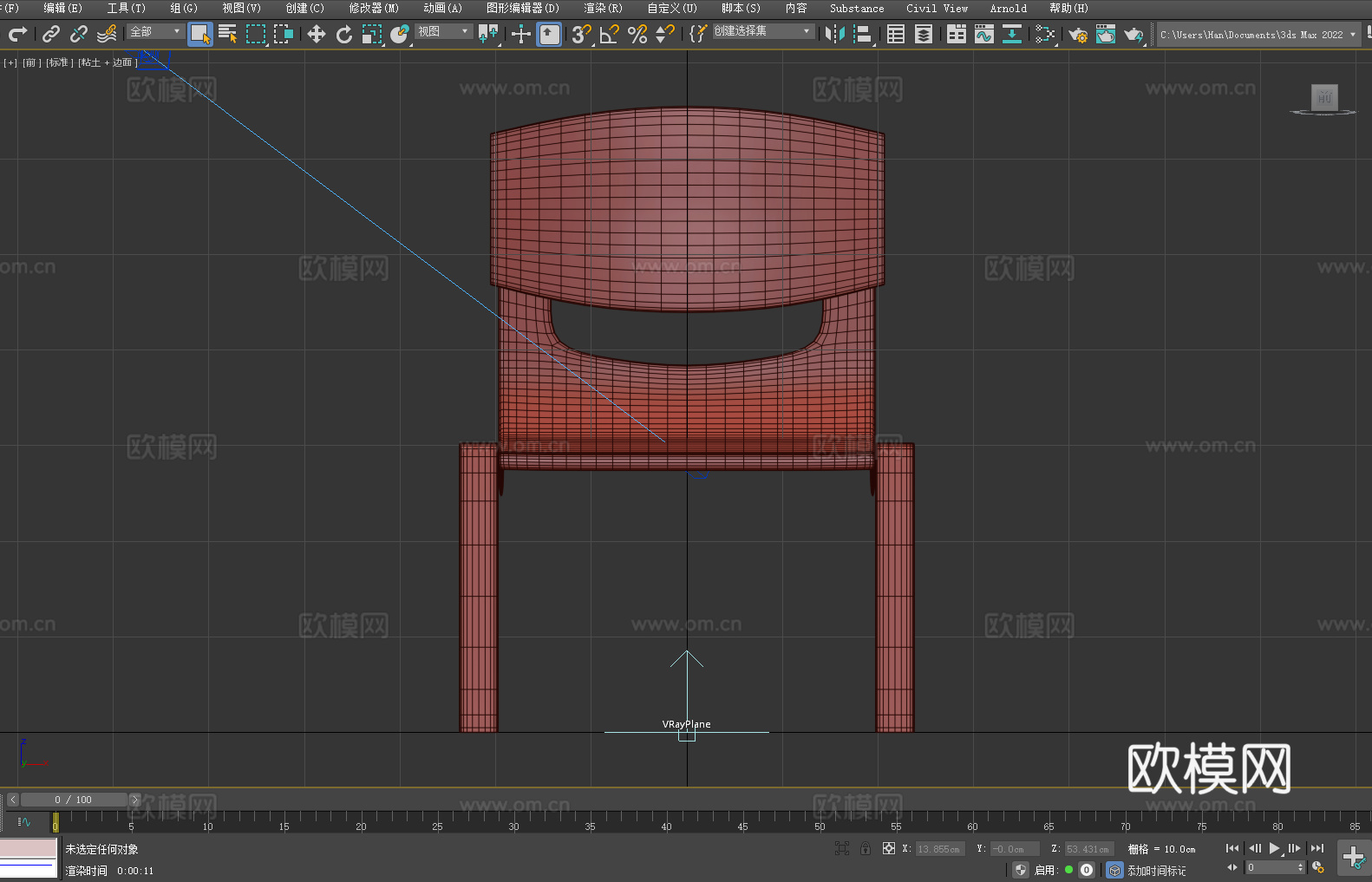Image resolution: width=1372 pixels, height=882 pixels.
Task: Click the large Set Key plus button
Action: 1354,857
